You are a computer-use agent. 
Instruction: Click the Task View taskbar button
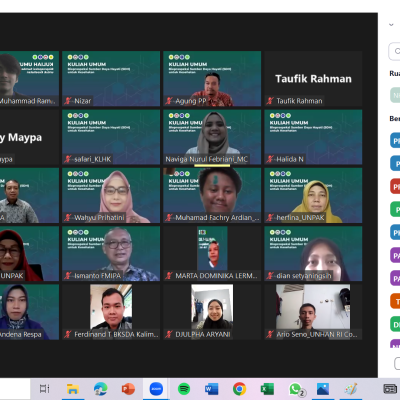(x=45, y=389)
